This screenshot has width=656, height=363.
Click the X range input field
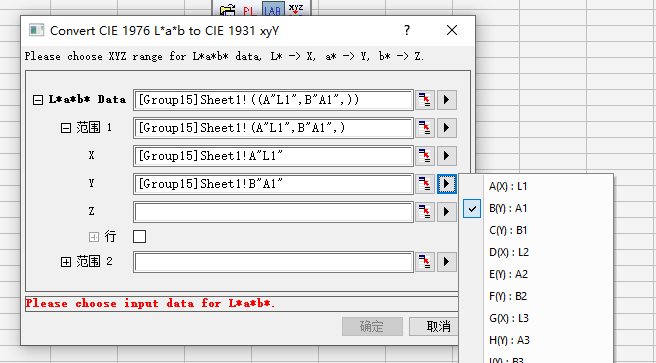[274, 156]
